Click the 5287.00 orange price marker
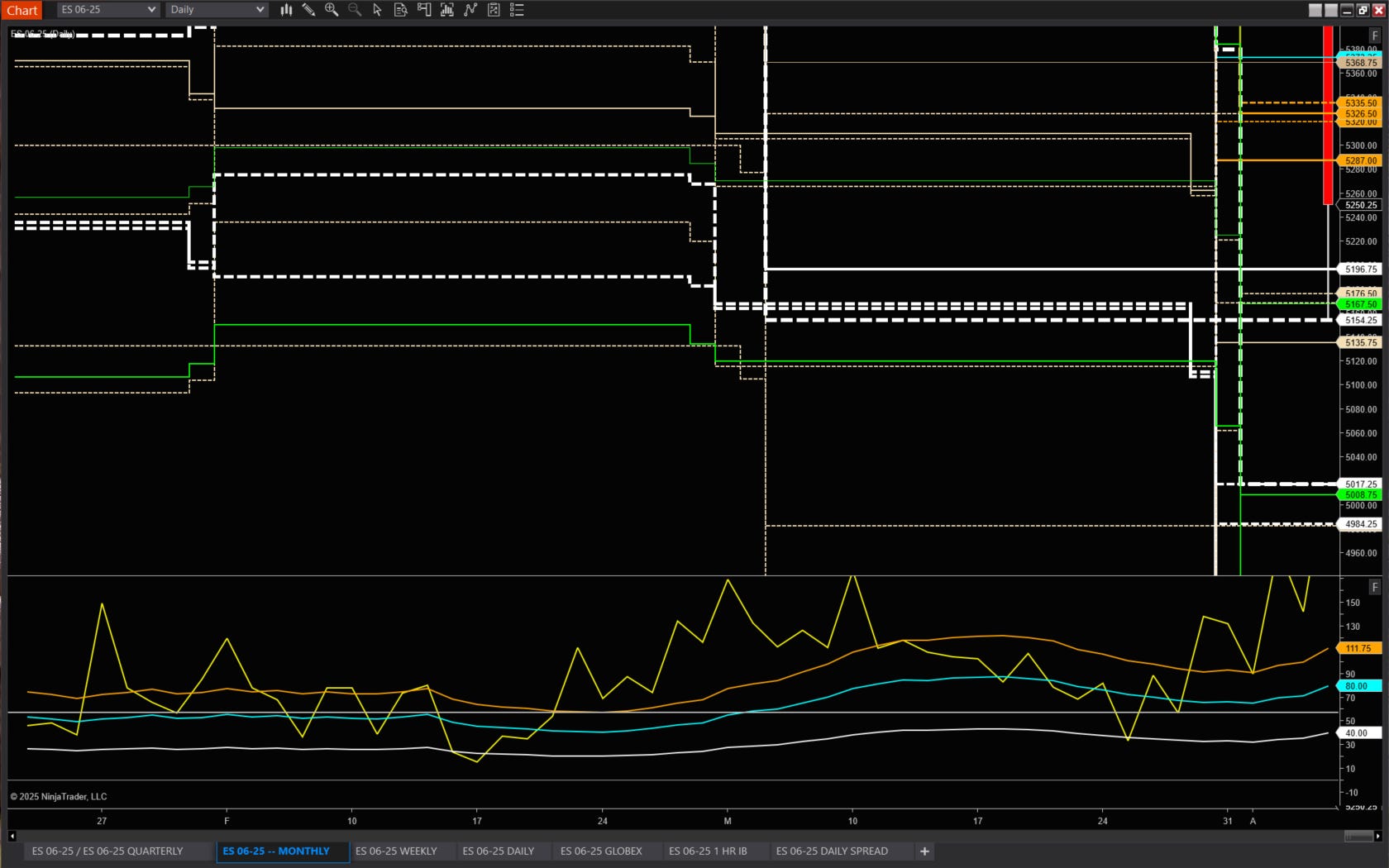This screenshot has width=1389, height=868. (1359, 160)
